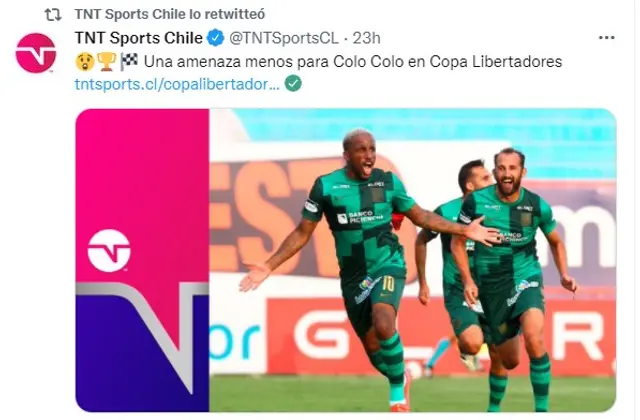Click the TNT Sports Chile display name
The image size is (640, 420).
coord(139,38)
